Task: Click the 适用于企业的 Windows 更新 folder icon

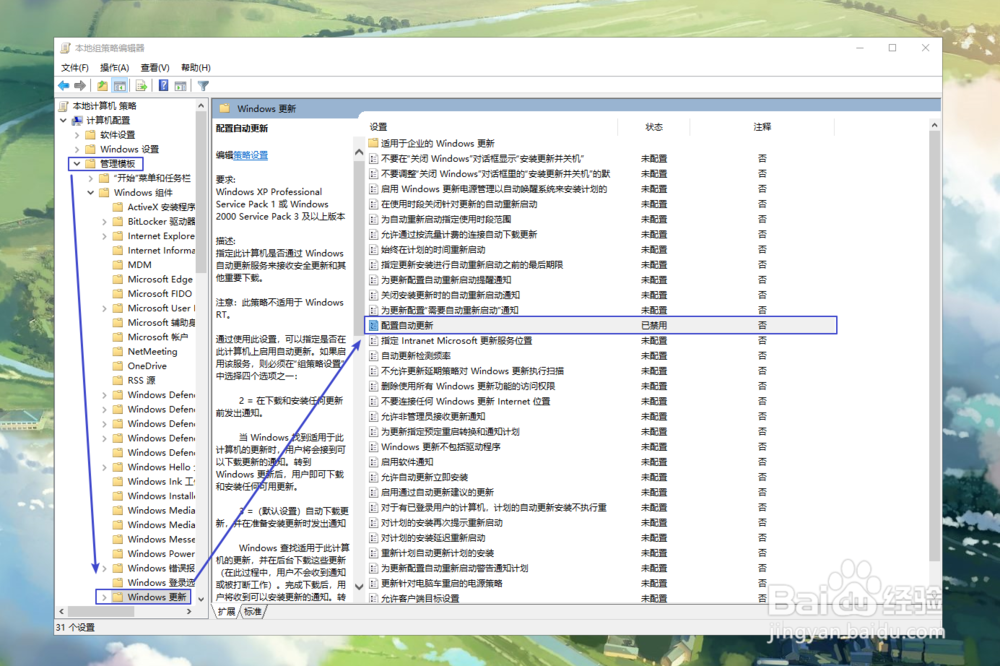Action: 374,143
